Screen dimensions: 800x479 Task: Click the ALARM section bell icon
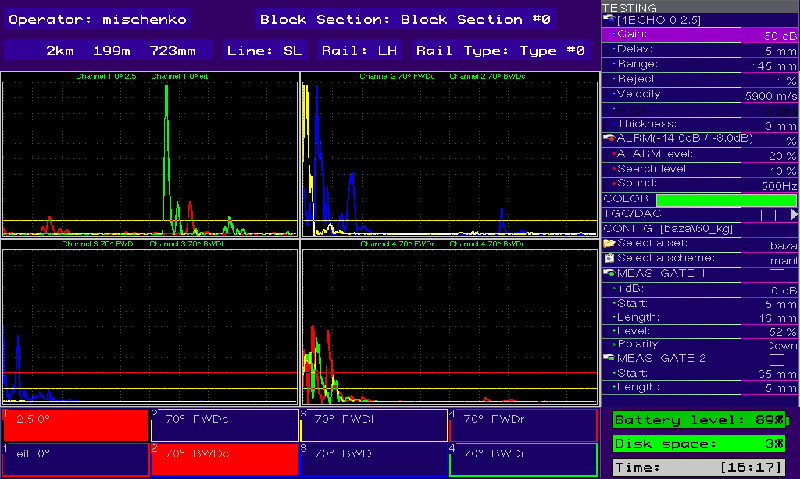[608, 139]
